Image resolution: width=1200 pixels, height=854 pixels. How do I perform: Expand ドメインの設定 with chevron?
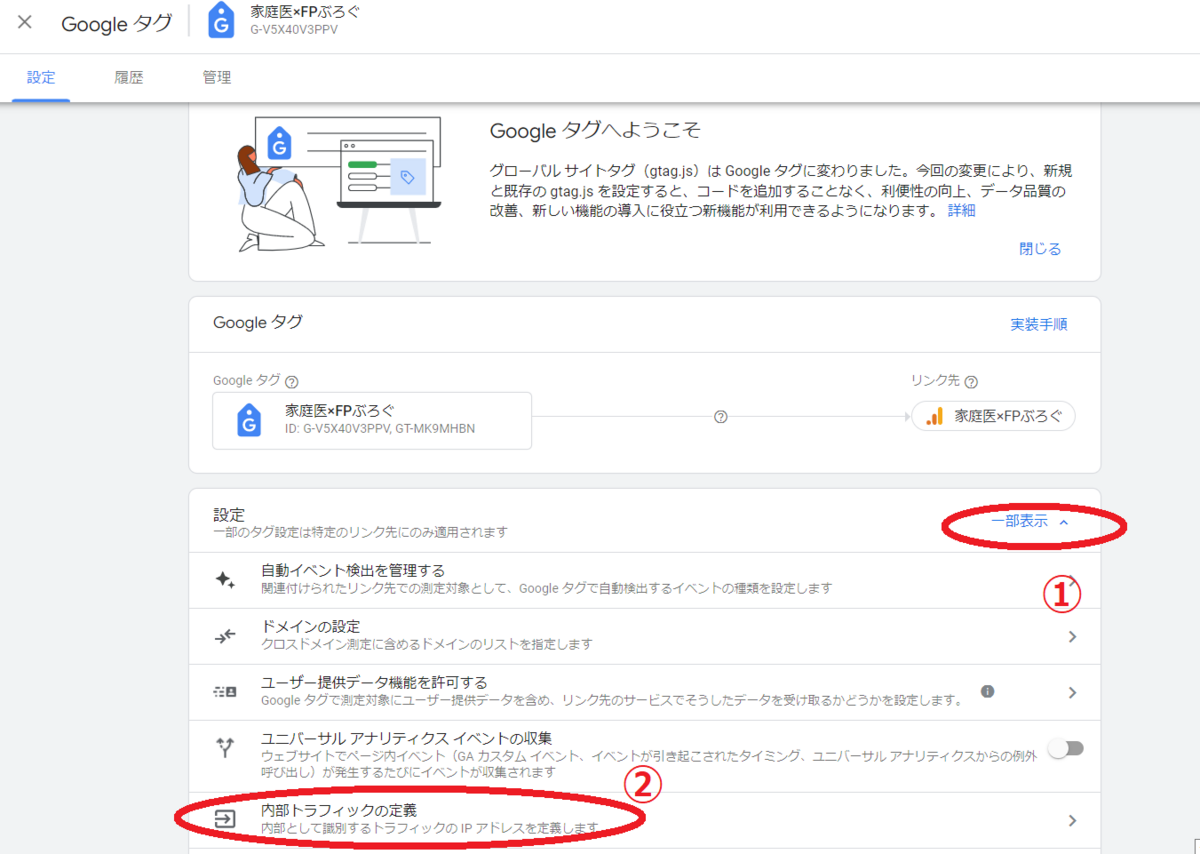point(1072,637)
